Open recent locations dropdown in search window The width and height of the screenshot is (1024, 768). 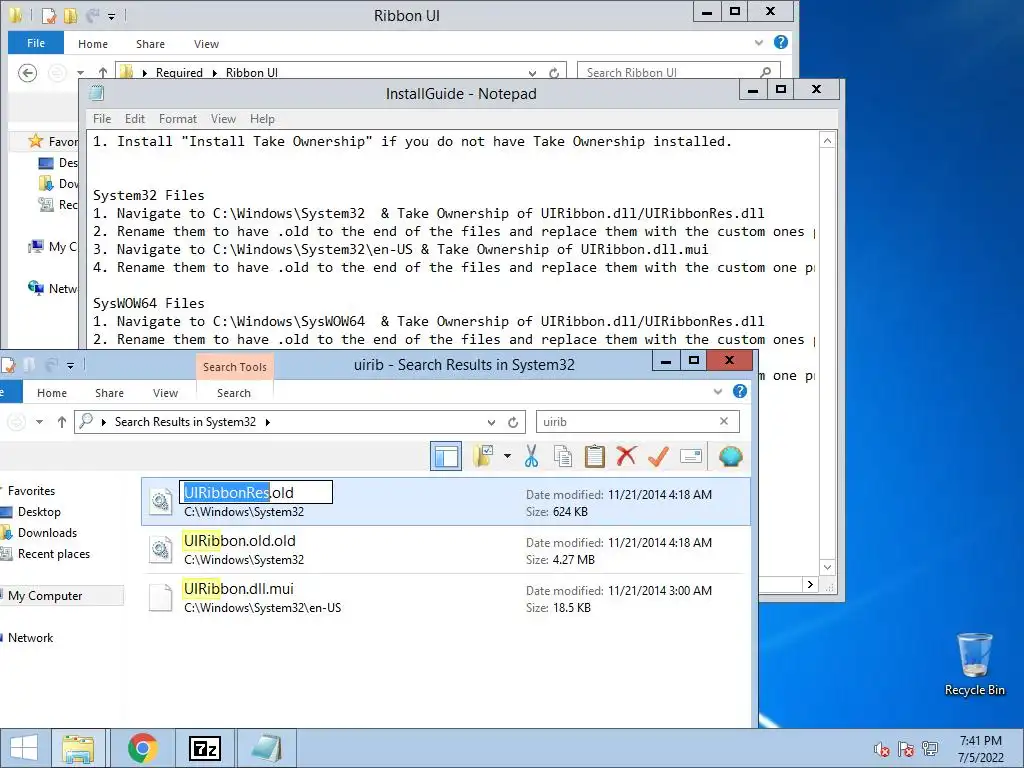39,422
